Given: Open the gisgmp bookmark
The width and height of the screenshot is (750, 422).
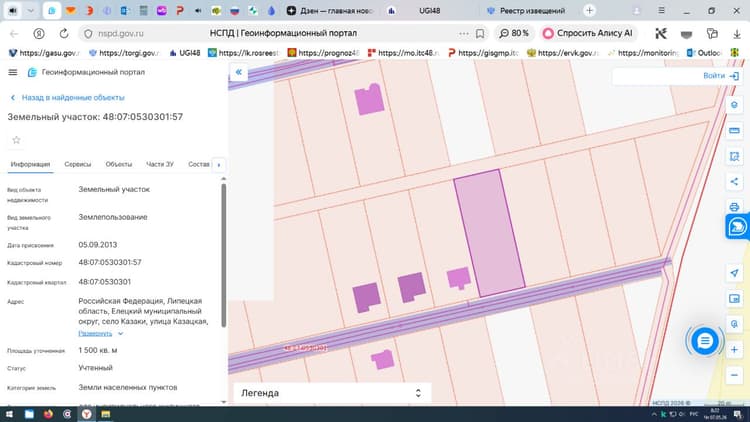Looking at the screenshot, I should [483, 53].
